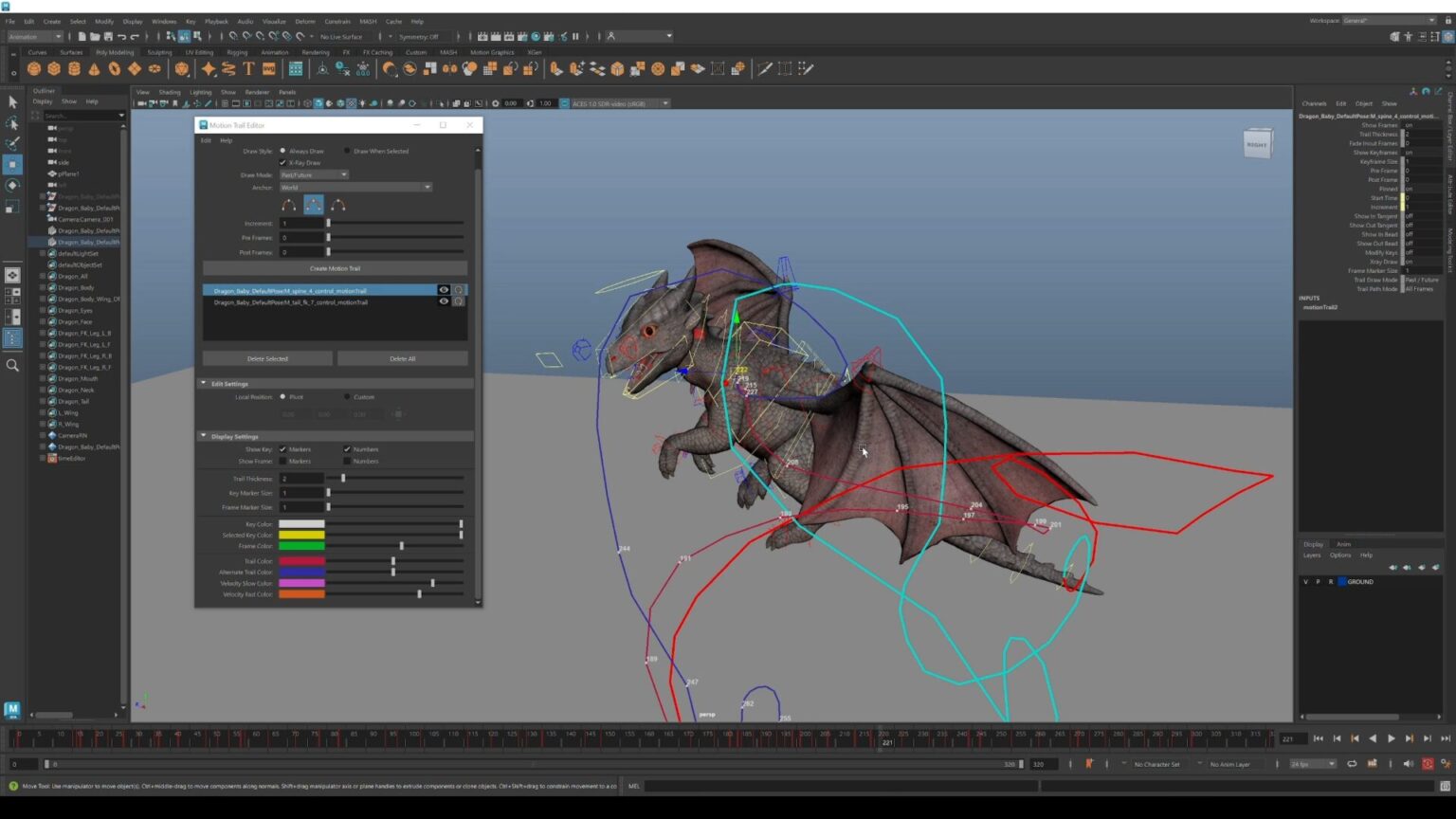Click the SVG import shelf icon
The width and height of the screenshot is (1456, 819).
coord(268,69)
